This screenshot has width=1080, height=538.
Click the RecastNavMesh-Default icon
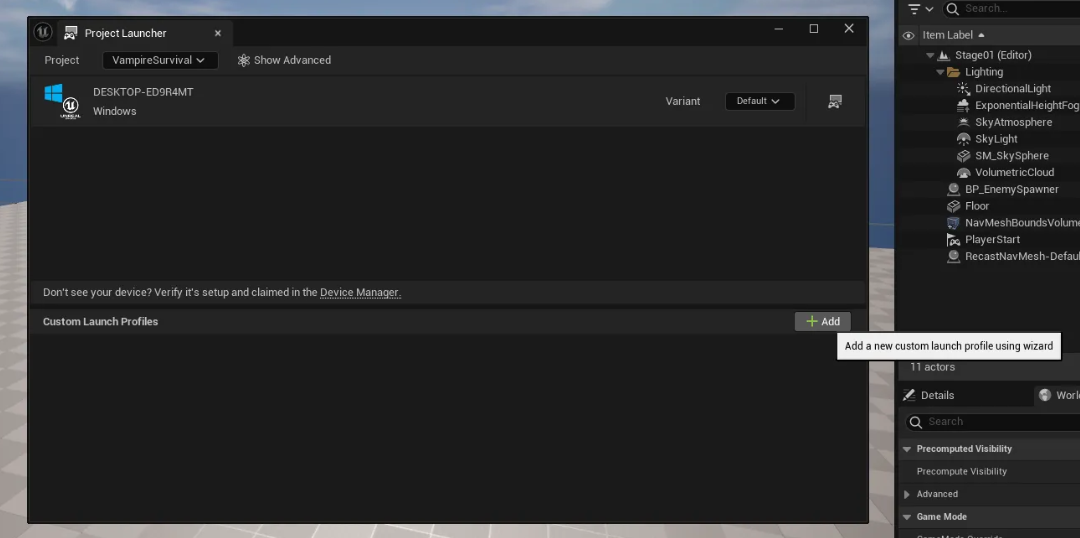[953, 256]
